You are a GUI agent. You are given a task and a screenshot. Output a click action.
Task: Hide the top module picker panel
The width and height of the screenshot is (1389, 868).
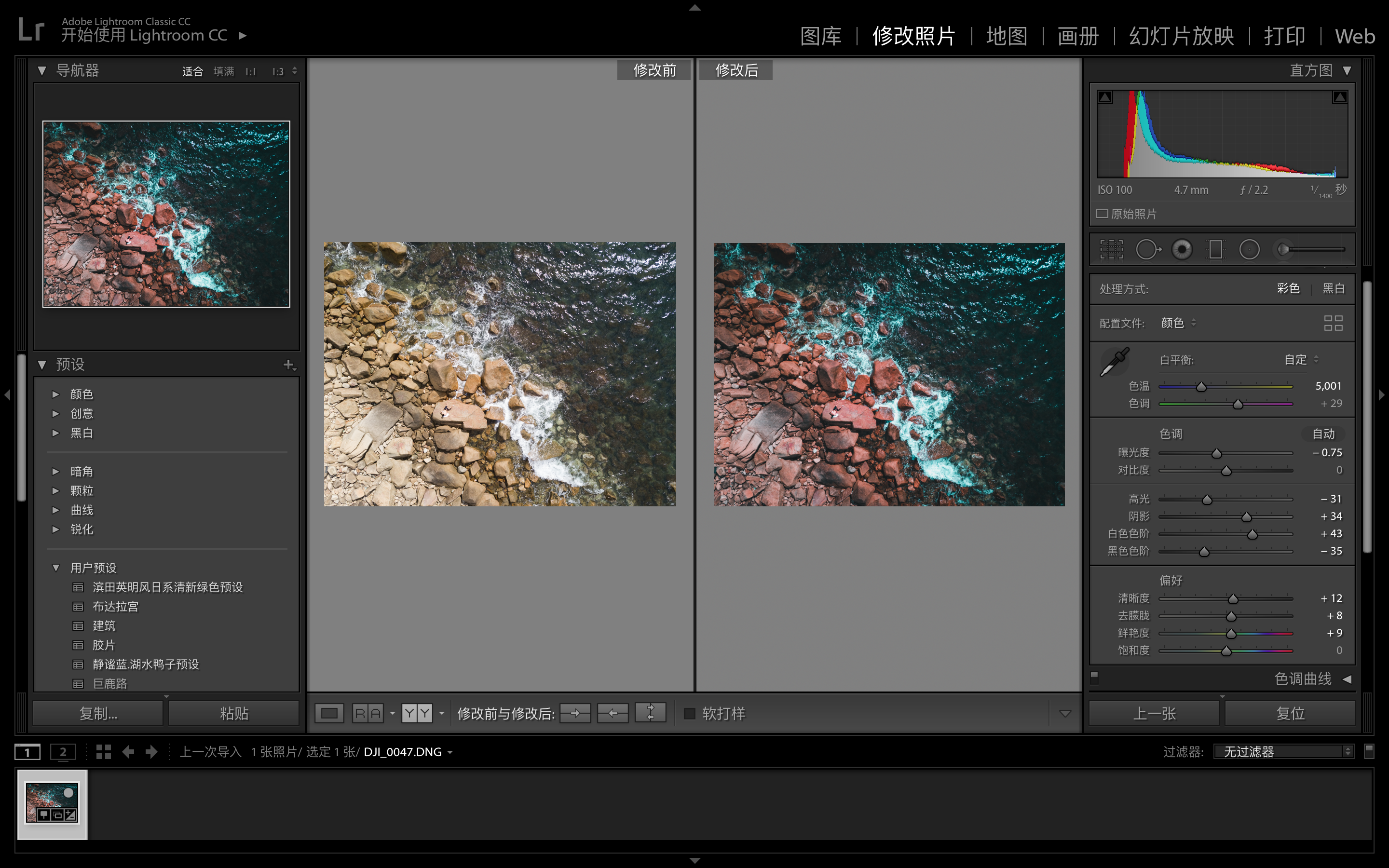point(694,7)
